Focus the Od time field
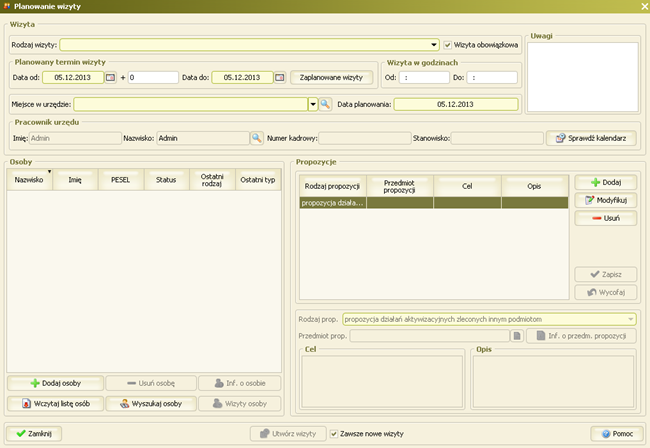Image resolution: width=650 pixels, height=448 pixels. point(424,77)
